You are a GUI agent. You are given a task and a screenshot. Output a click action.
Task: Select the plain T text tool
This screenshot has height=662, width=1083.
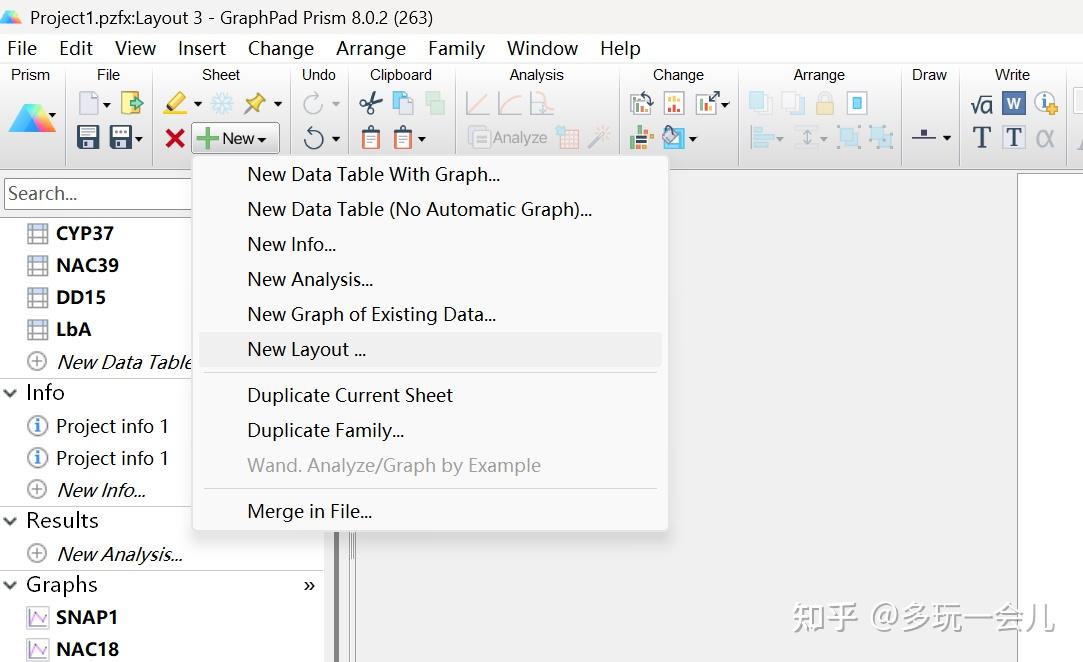pyautogui.click(x=981, y=138)
